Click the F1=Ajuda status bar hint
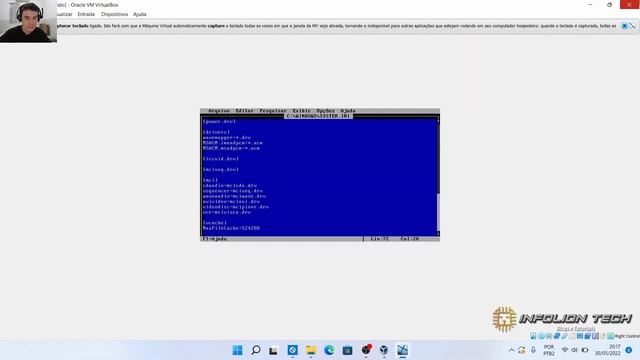This screenshot has height=360, width=640. pyautogui.click(x=215, y=239)
